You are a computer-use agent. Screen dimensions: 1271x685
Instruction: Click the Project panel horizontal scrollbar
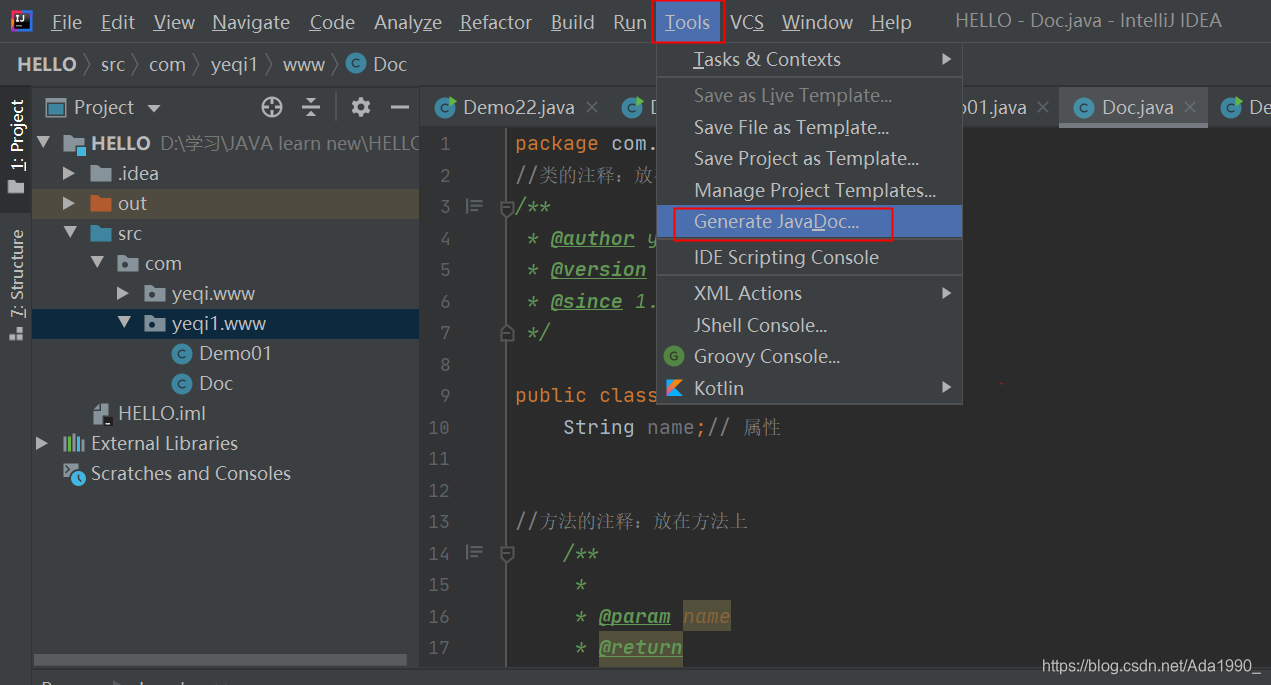pyautogui.click(x=220, y=660)
